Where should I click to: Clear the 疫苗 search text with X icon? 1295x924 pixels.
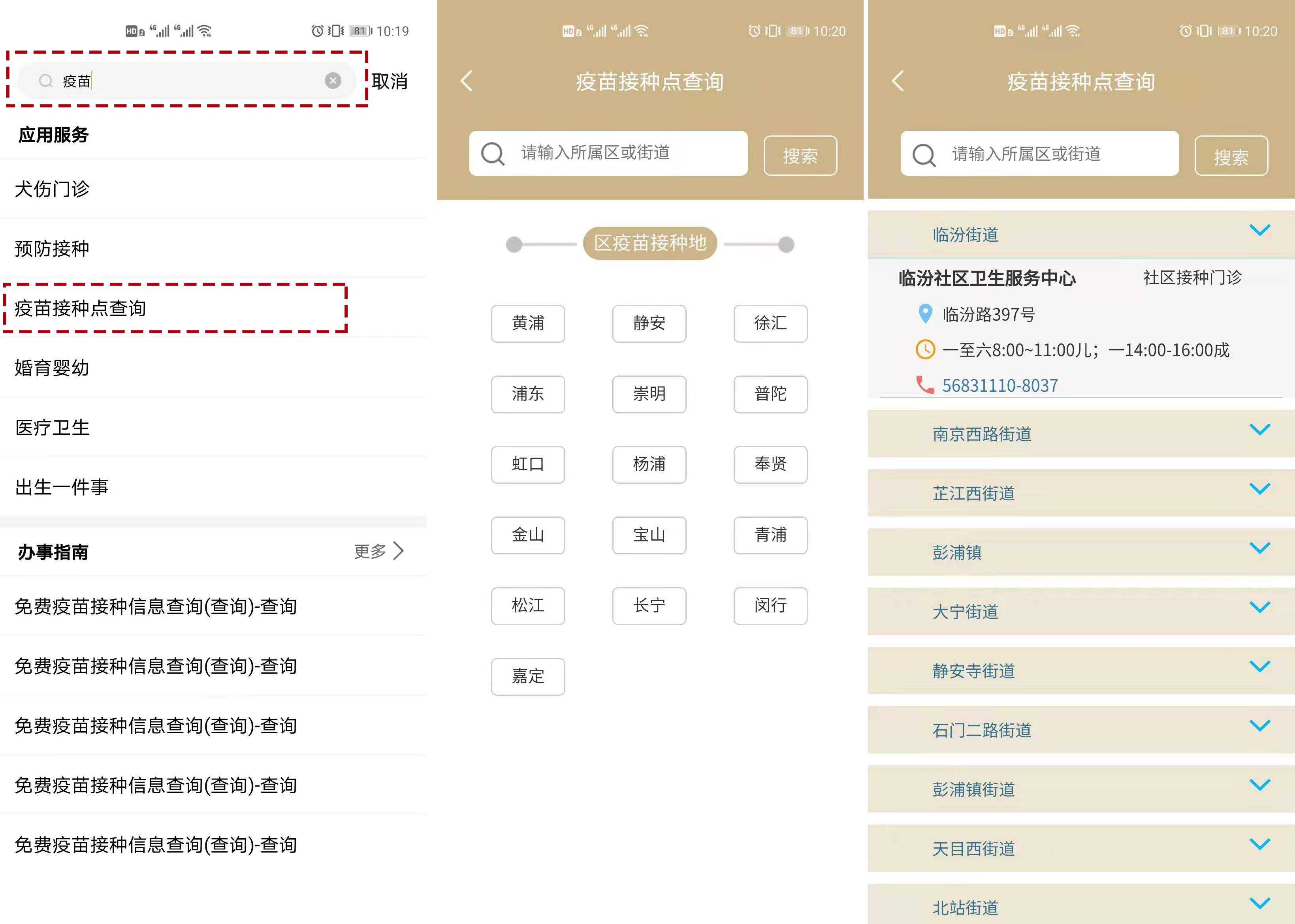pyautogui.click(x=333, y=81)
